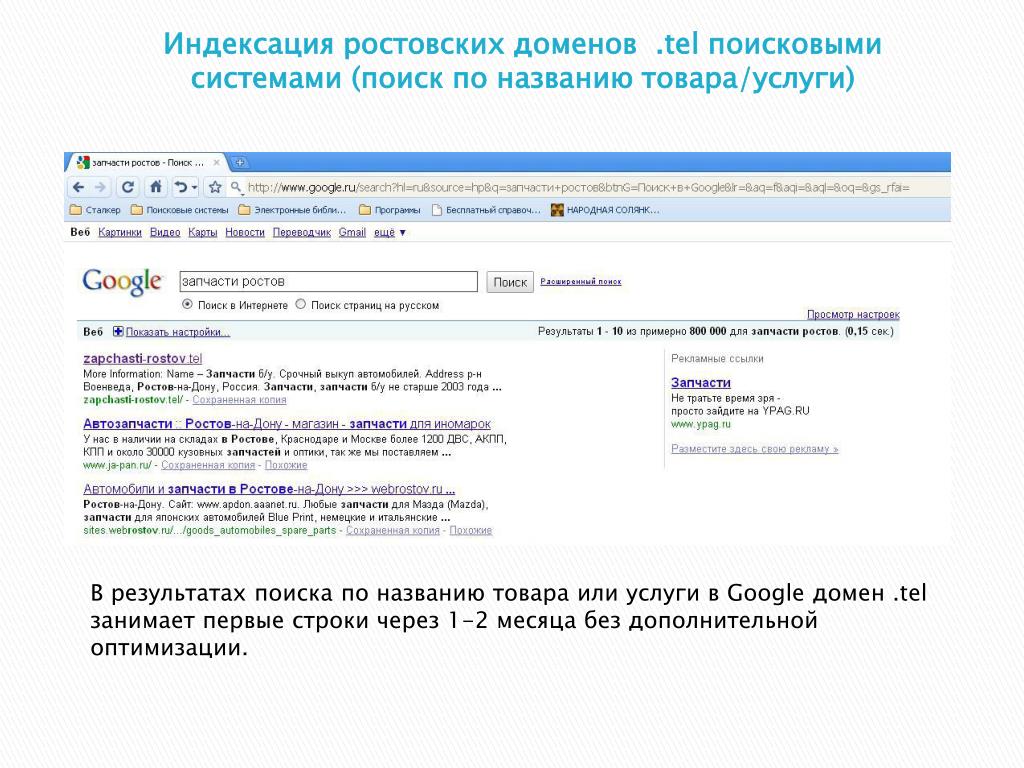Click the Результаты 1 - 10 count text
Viewport: 1024px width, 768px height.
(580, 331)
